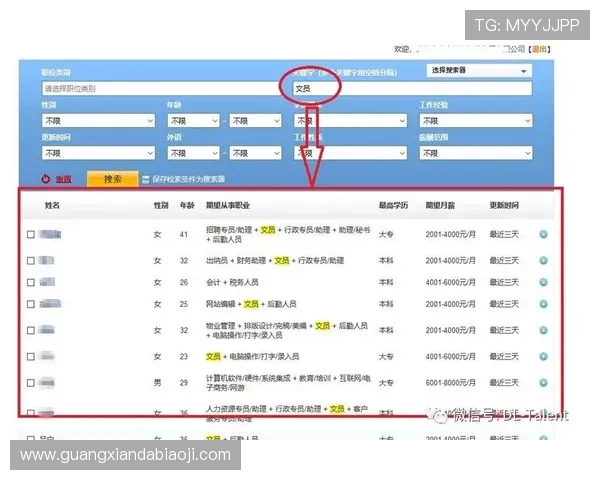Screen dimensions: 600x480
Task: Tick the checkbox for the 41-year-old candidate
Action: click(31, 235)
